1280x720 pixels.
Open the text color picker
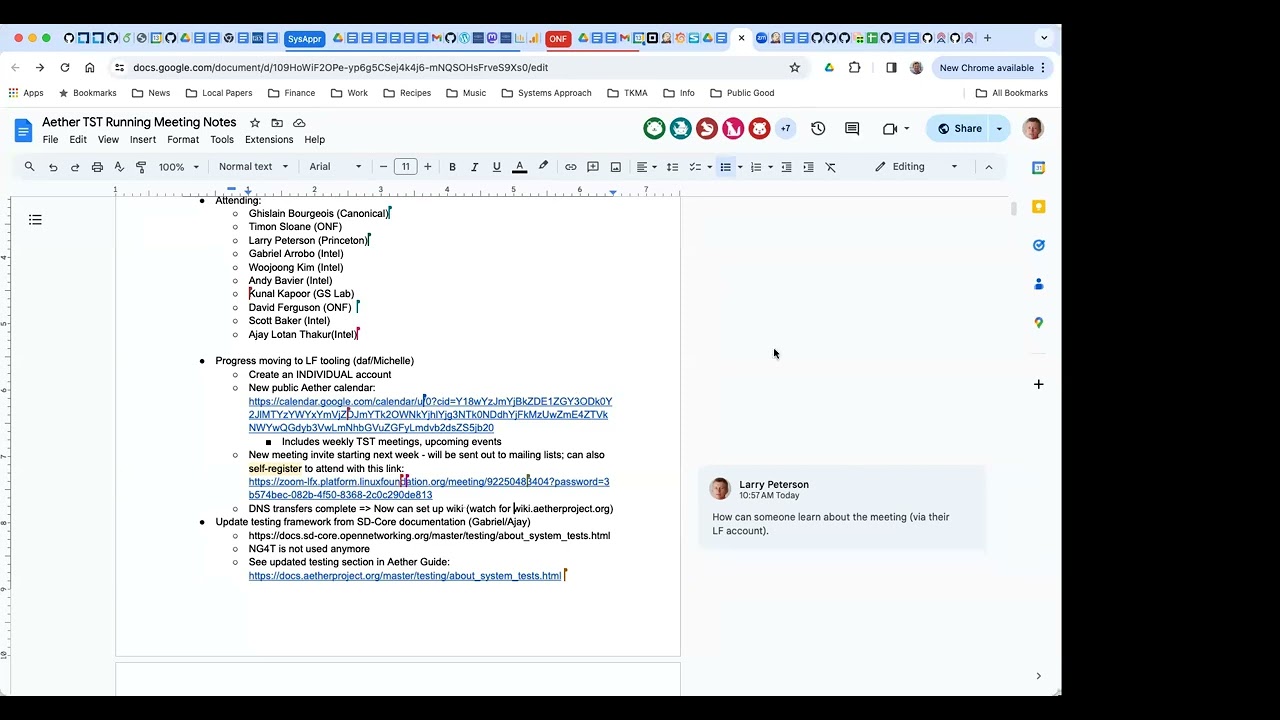pos(519,167)
